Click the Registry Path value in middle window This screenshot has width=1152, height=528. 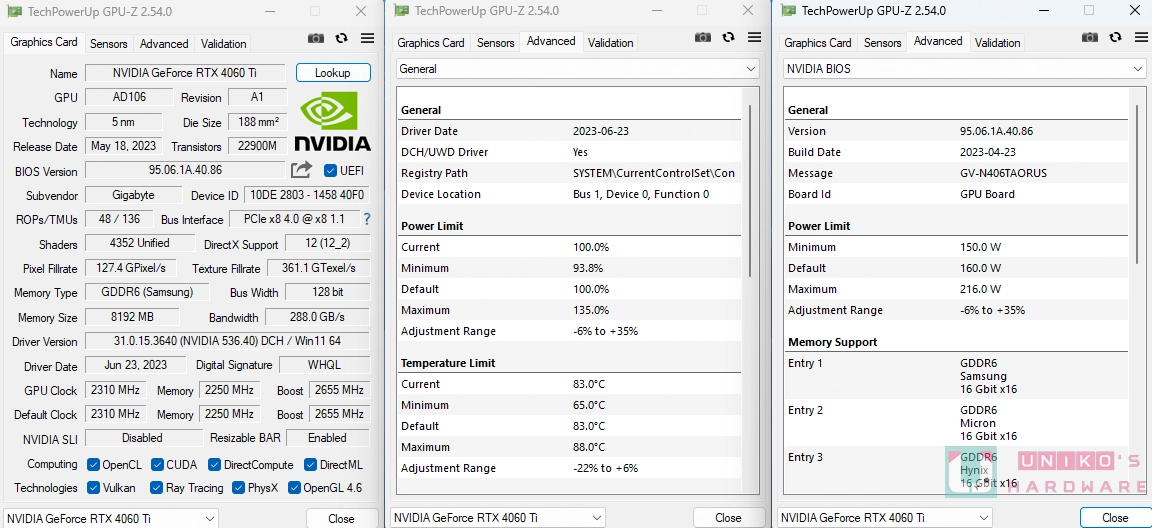[654, 173]
